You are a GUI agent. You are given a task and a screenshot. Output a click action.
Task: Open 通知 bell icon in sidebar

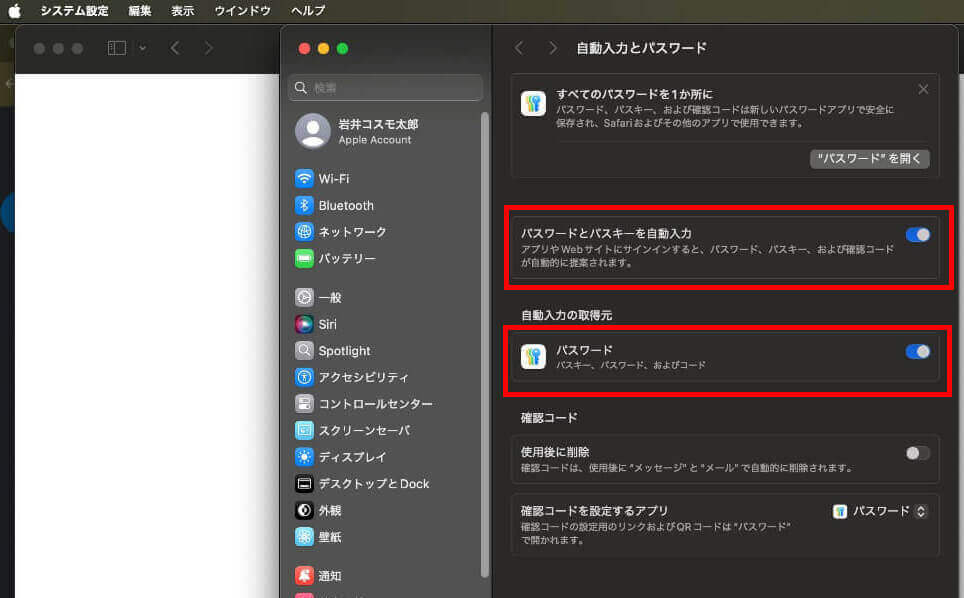point(304,575)
